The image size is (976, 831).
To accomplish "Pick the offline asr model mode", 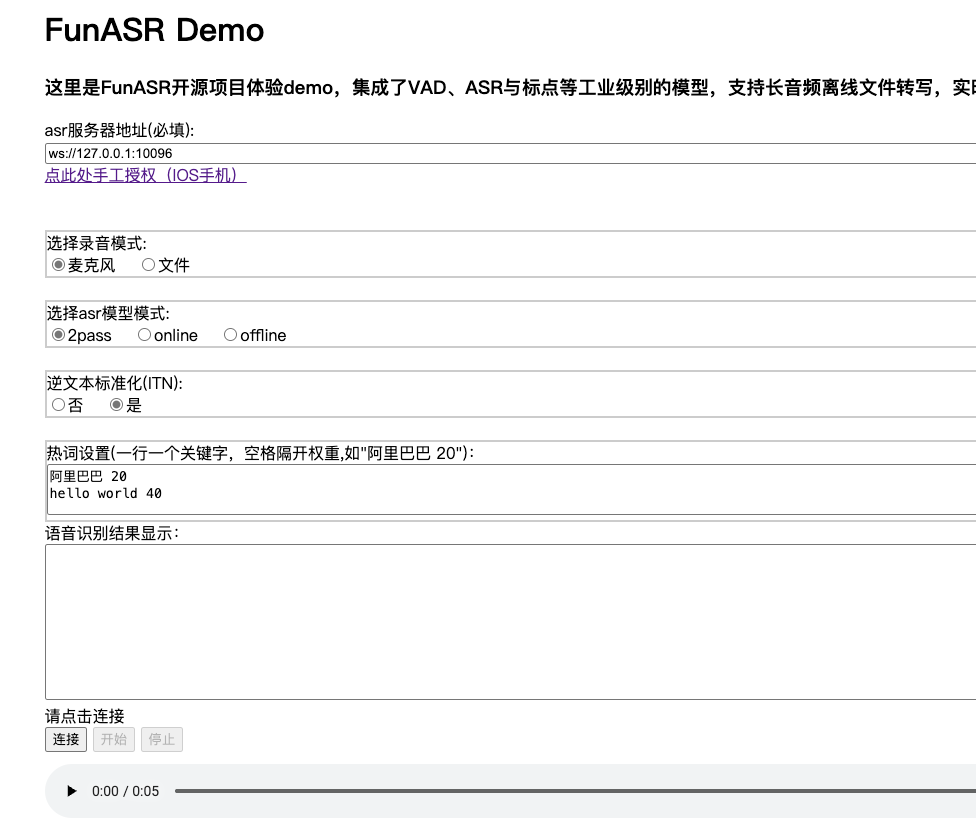I will (x=231, y=335).
